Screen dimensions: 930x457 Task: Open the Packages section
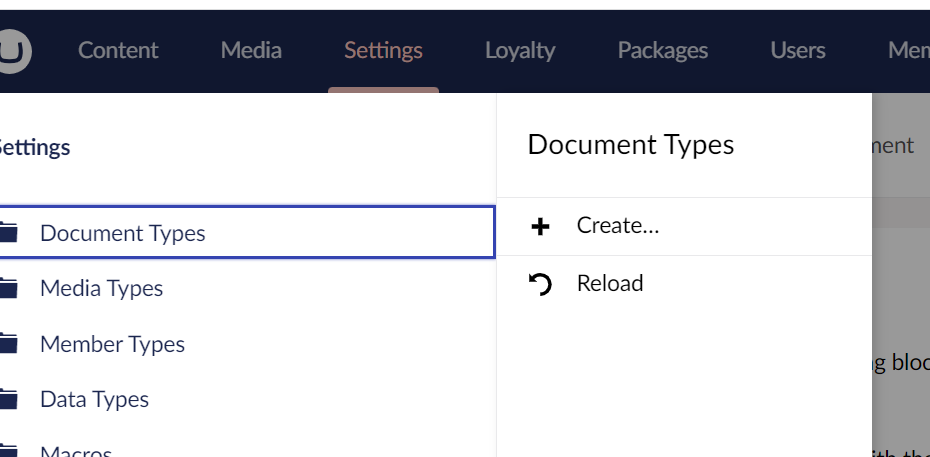pos(662,50)
